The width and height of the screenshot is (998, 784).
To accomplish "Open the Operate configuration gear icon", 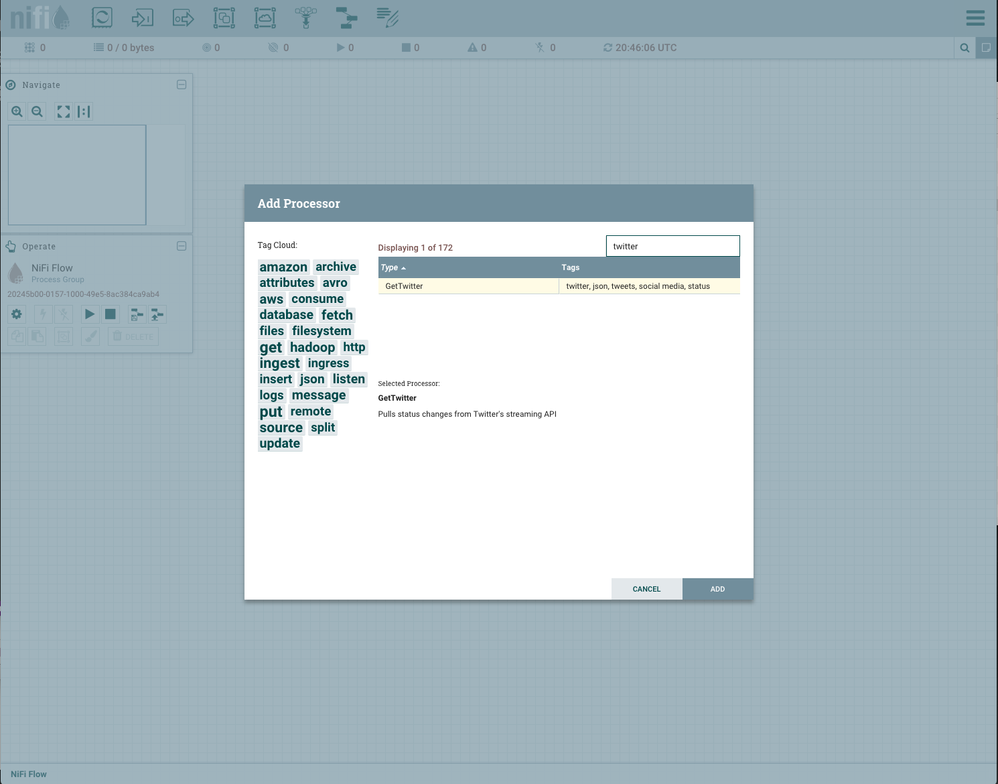I will pos(17,314).
